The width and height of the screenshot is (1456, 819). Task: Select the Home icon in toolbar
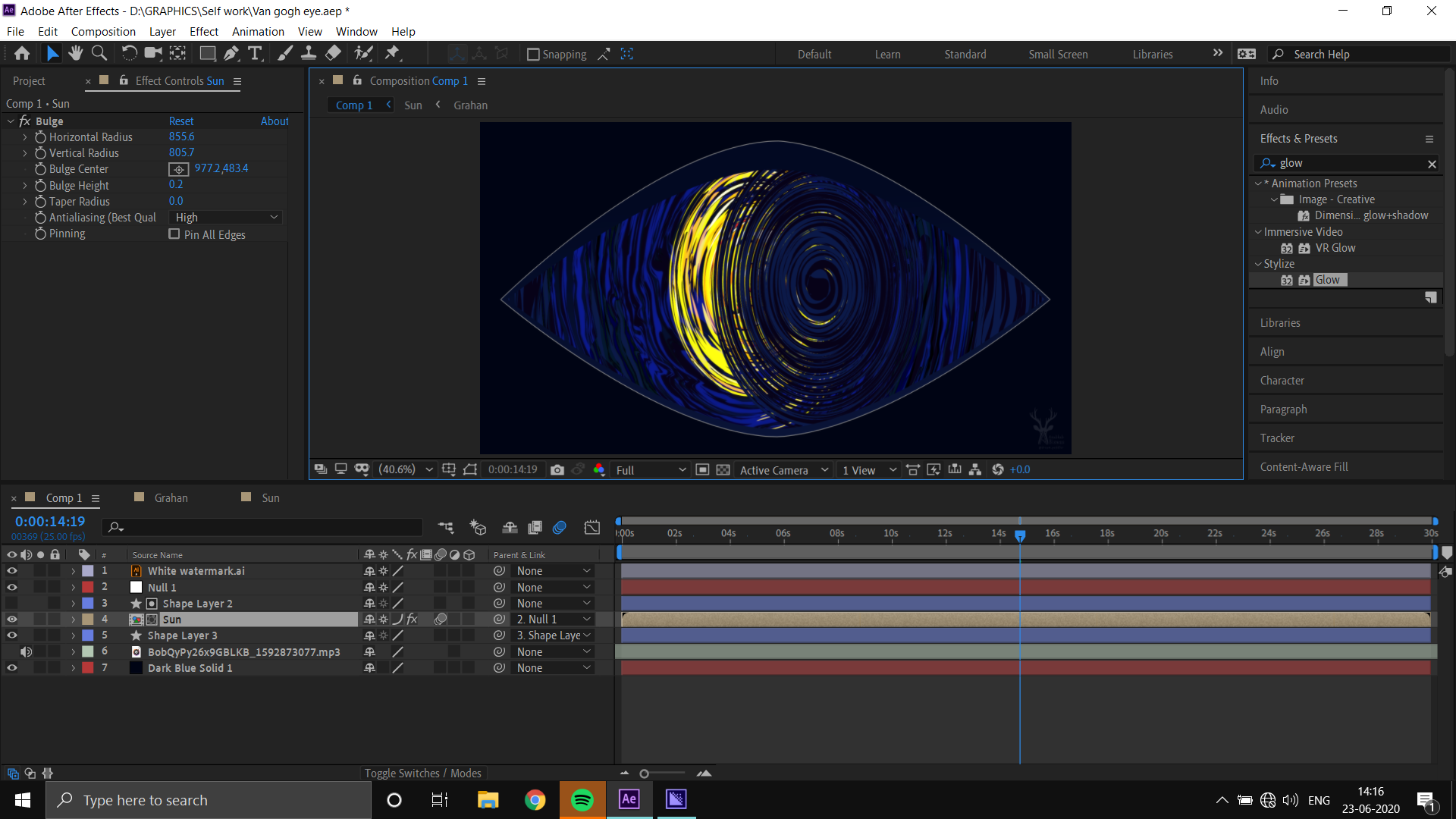coord(22,54)
